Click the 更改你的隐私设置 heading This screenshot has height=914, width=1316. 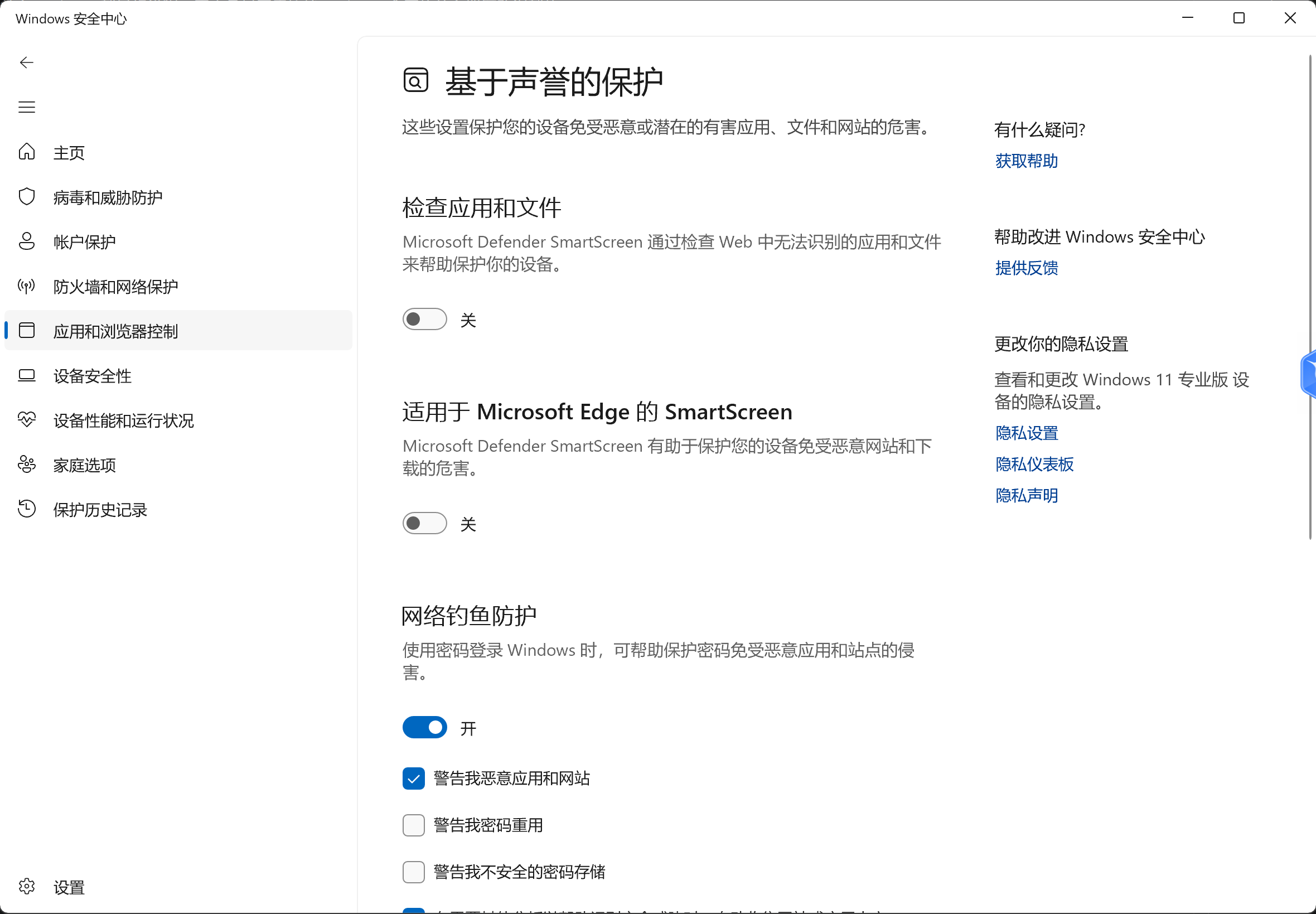point(1061,344)
